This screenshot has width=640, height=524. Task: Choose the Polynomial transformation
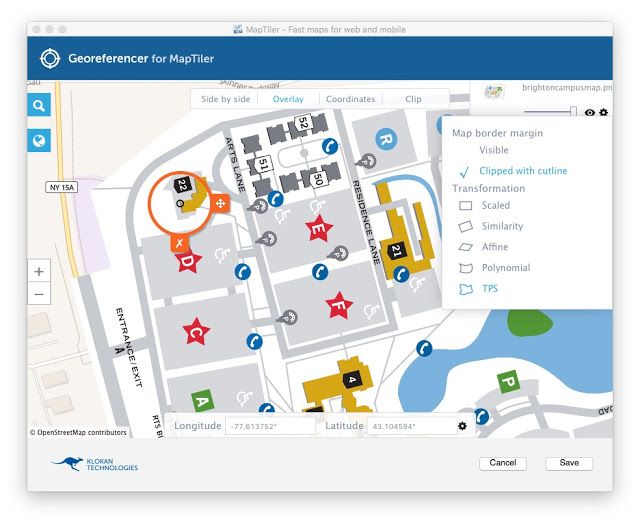pos(505,268)
